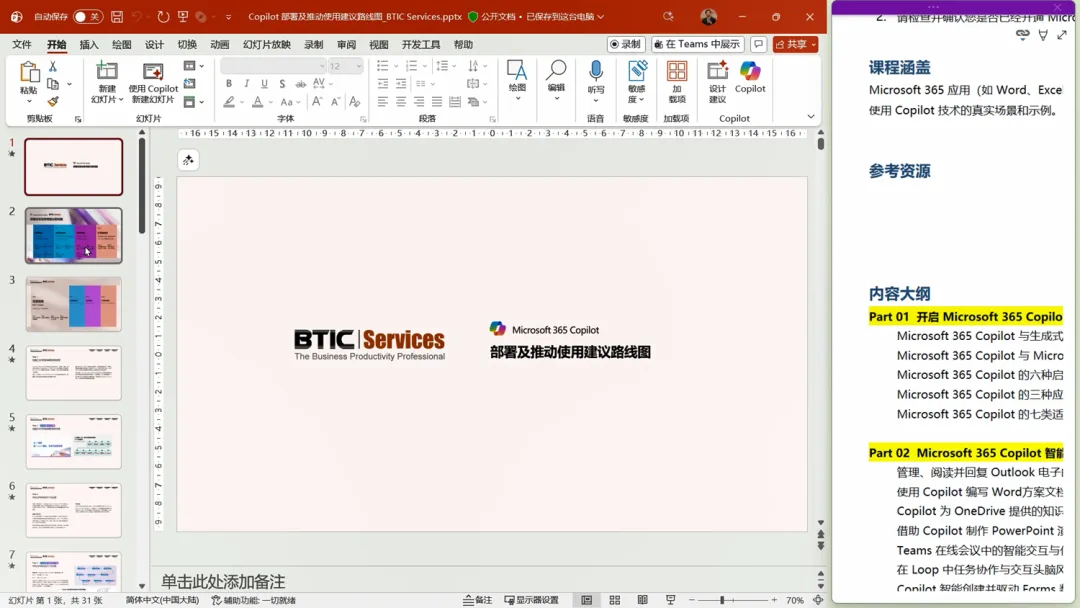Decrease font size icon
Image resolution: width=1080 pixels, height=608 pixels.
click(x=335, y=102)
